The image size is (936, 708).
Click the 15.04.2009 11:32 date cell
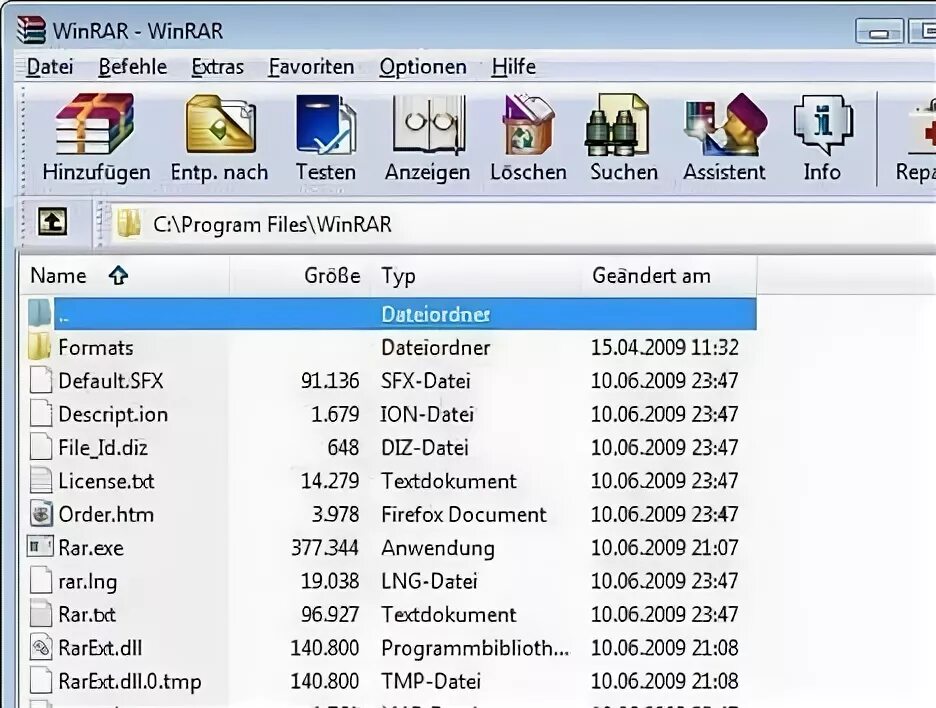coord(664,347)
